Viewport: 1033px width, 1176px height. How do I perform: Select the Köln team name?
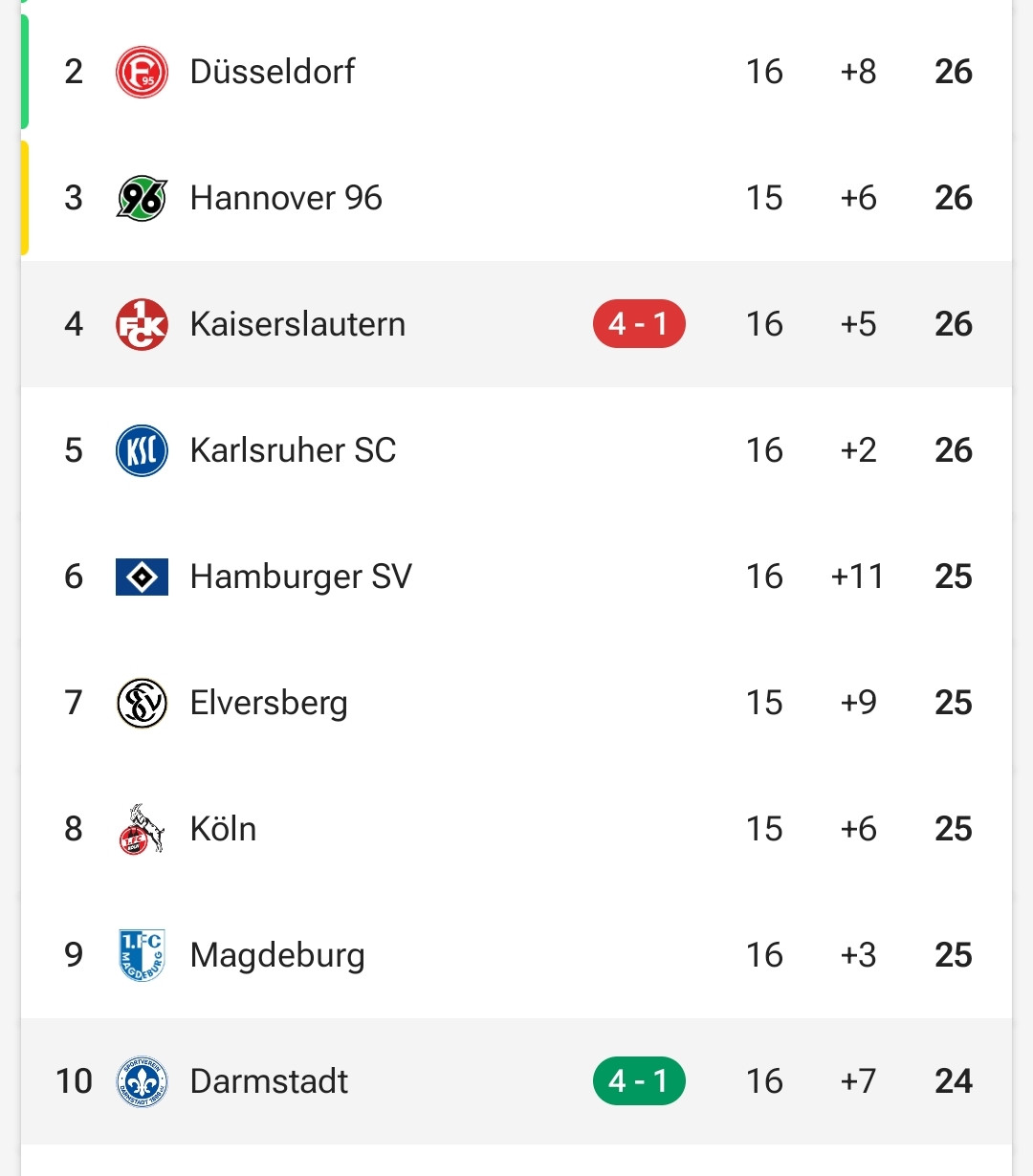tap(223, 829)
